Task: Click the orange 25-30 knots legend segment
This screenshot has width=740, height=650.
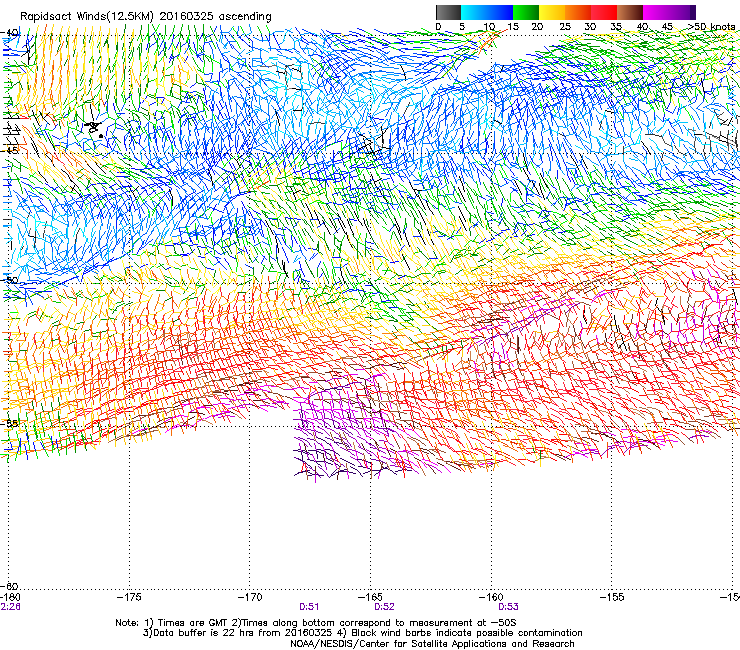Action: pyautogui.click(x=578, y=12)
